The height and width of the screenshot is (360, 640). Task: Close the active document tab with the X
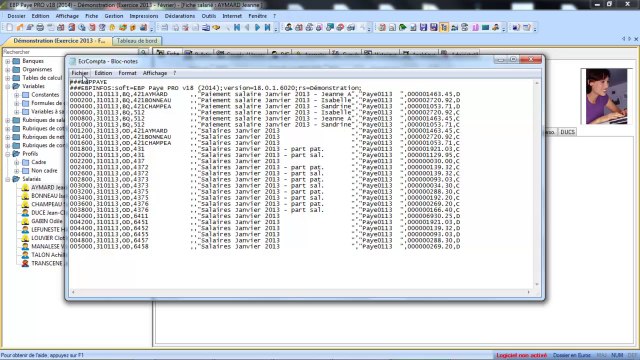[636, 39]
